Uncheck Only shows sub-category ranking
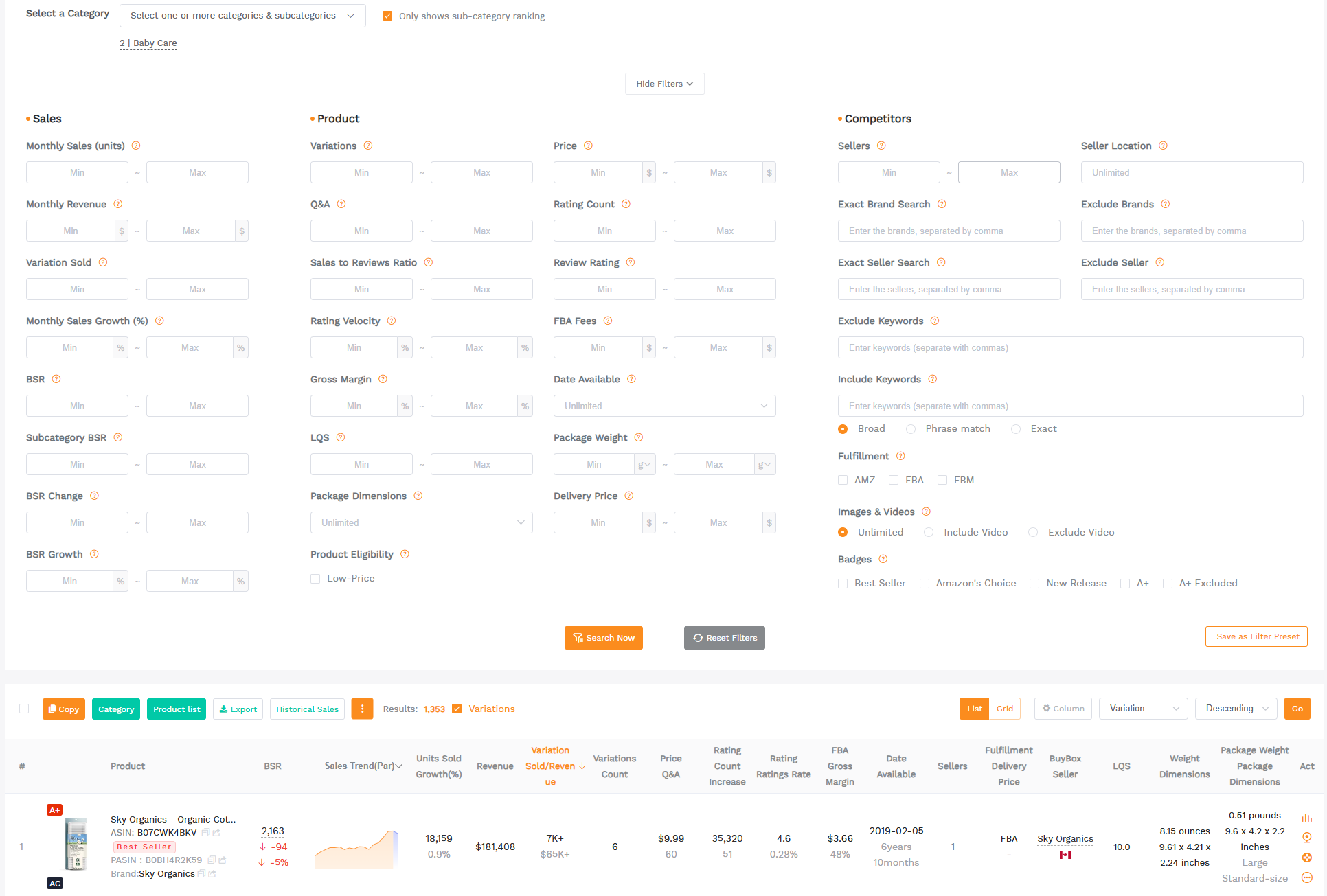 (388, 16)
